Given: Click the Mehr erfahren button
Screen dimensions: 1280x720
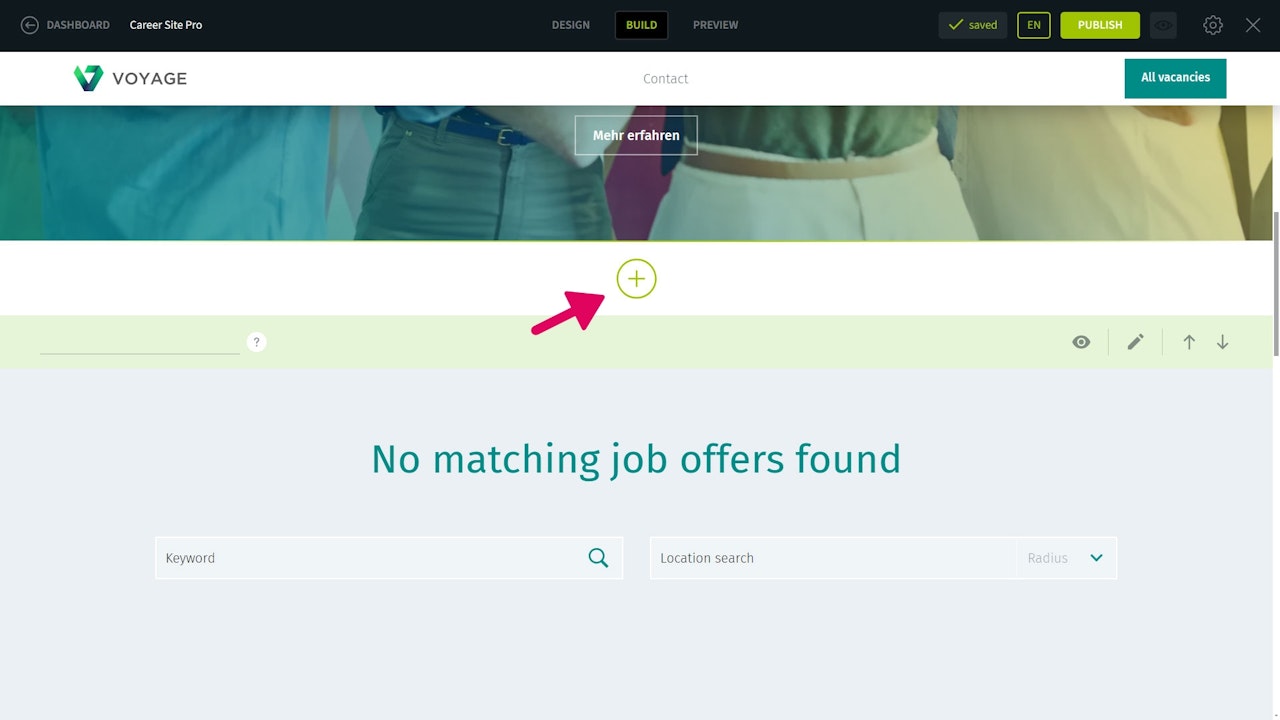Looking at the screenshot, I should click(x=636, y=135).
